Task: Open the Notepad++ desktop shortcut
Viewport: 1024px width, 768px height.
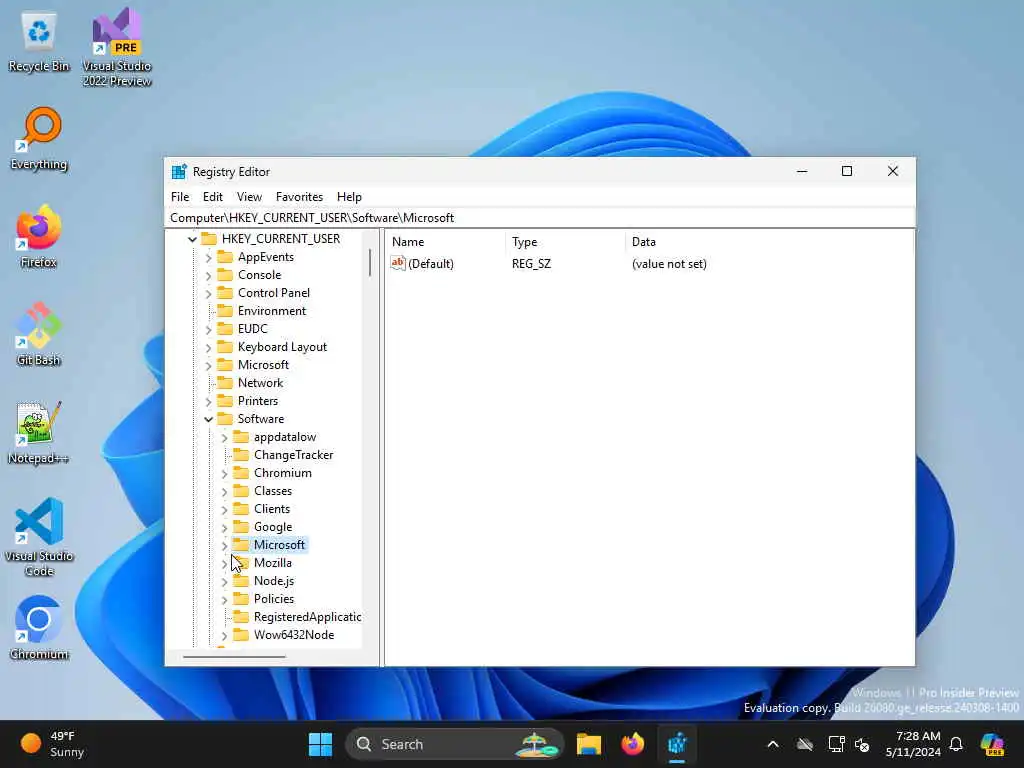Action: pyautogui.click(x=39, y=432)
